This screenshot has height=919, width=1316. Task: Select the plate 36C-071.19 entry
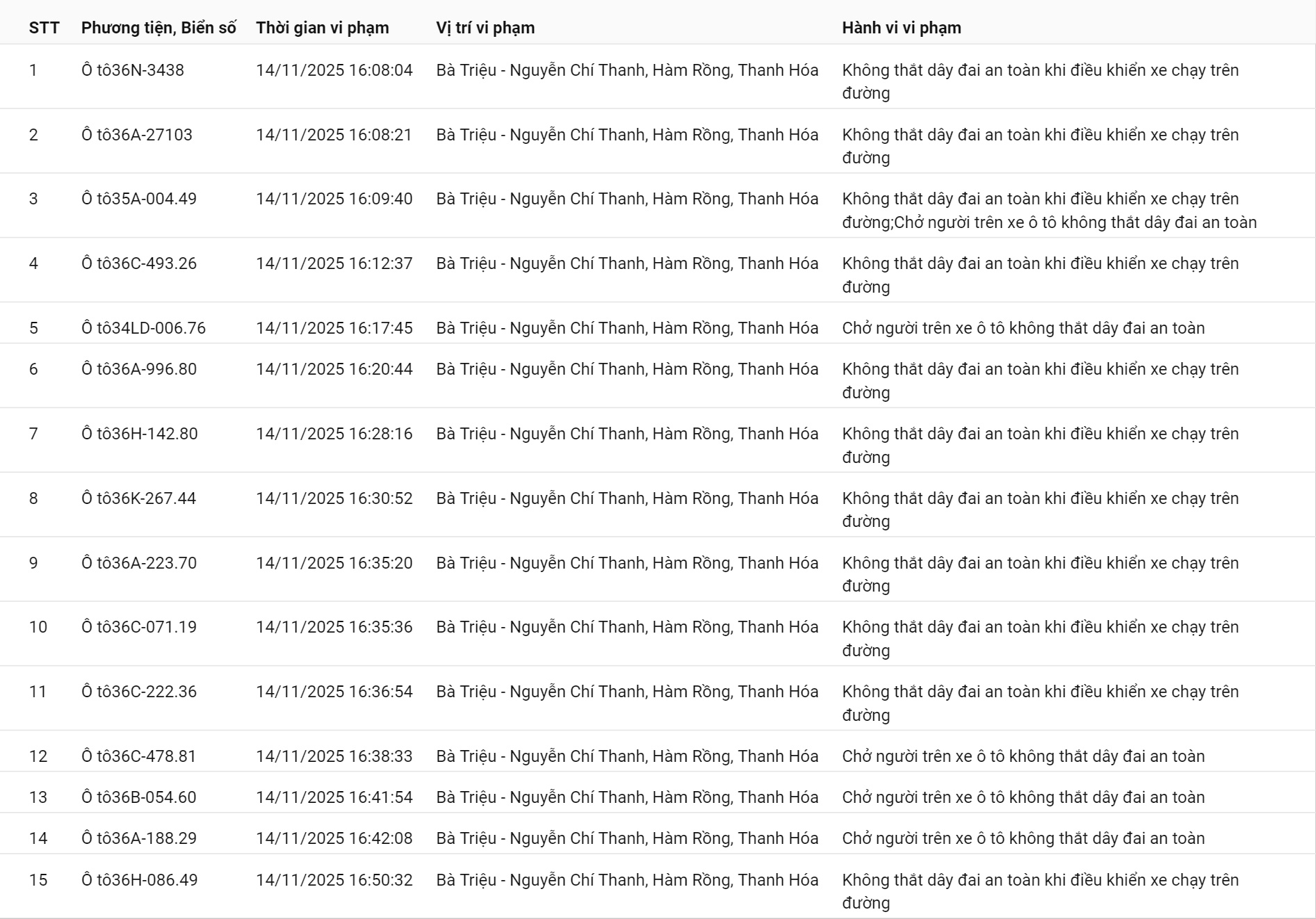click(139, 627)
